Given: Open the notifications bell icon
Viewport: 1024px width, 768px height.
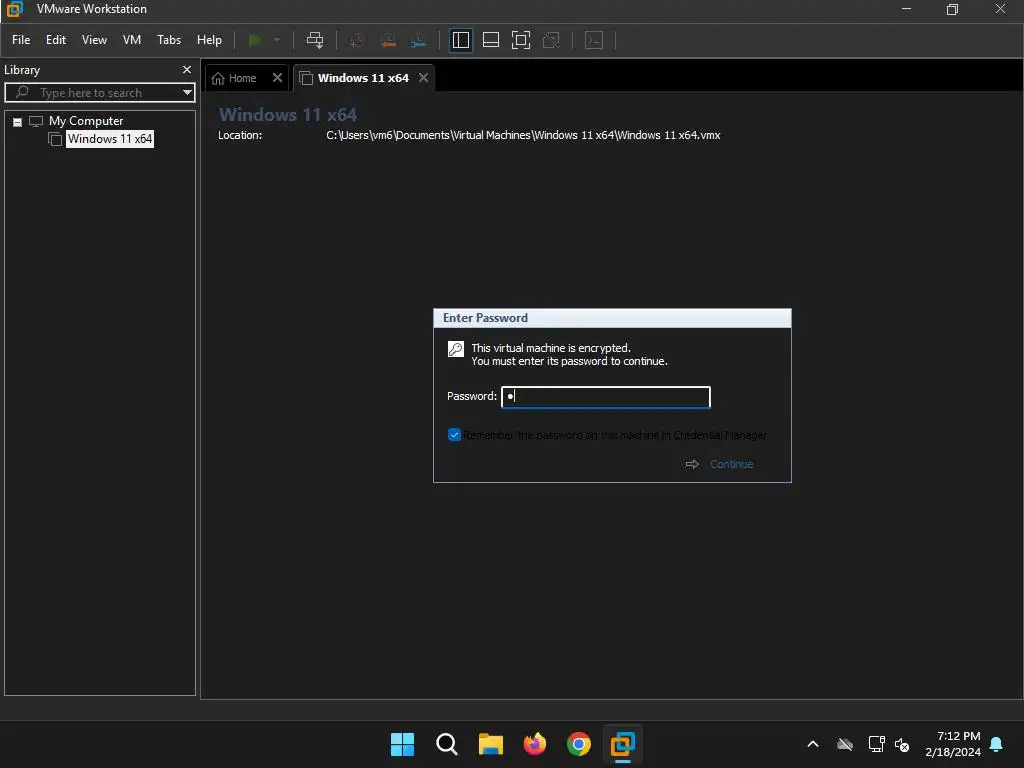Looking at the screenshot, I should [997, 744].
